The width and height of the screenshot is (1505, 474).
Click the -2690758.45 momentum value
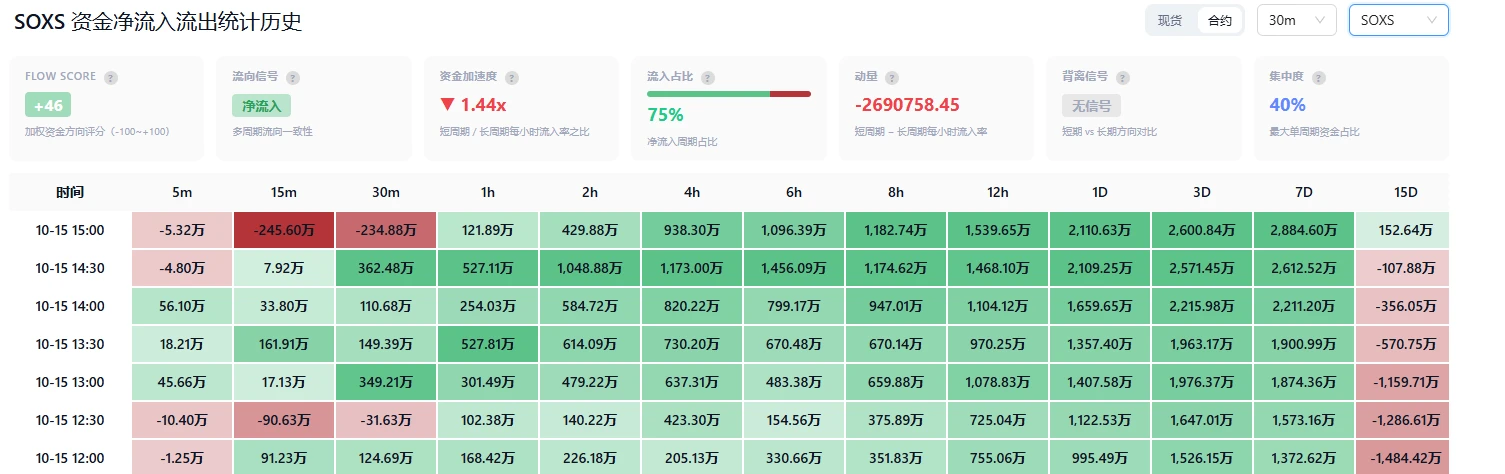pos(907,105)
